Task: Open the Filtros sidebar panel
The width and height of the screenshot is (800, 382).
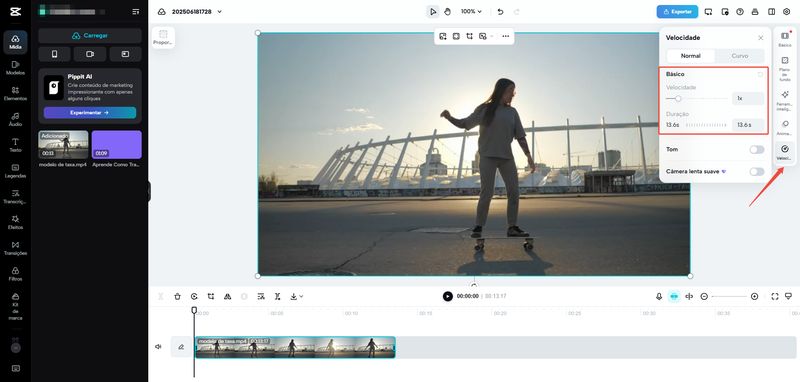Action: coord(15,273)
